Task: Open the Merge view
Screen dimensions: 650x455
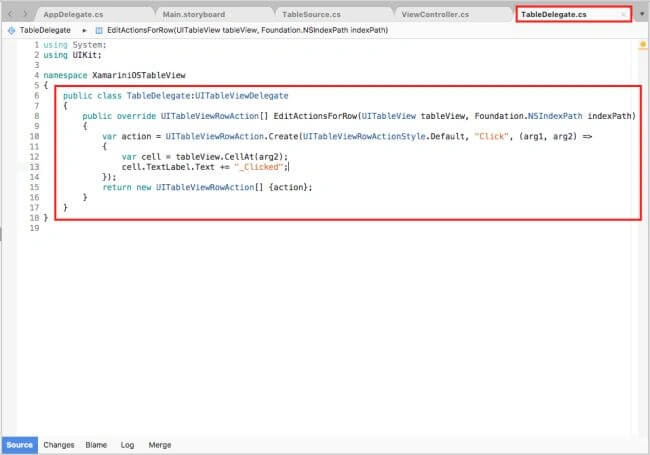Action: pos(160,445)
